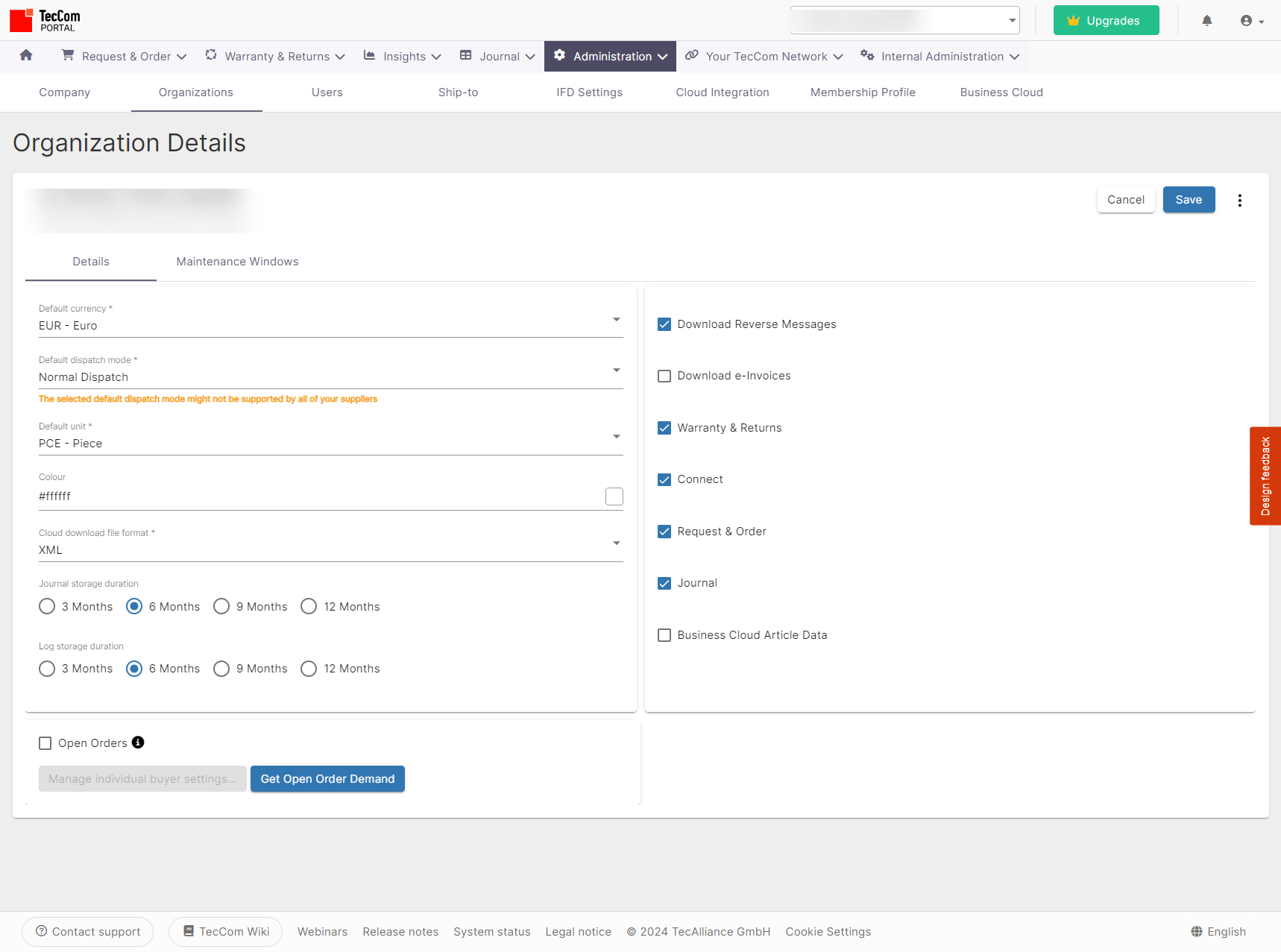Click the Get Open Order Demand button
The width and height of the screenshot is (1281, 952).
327,779
